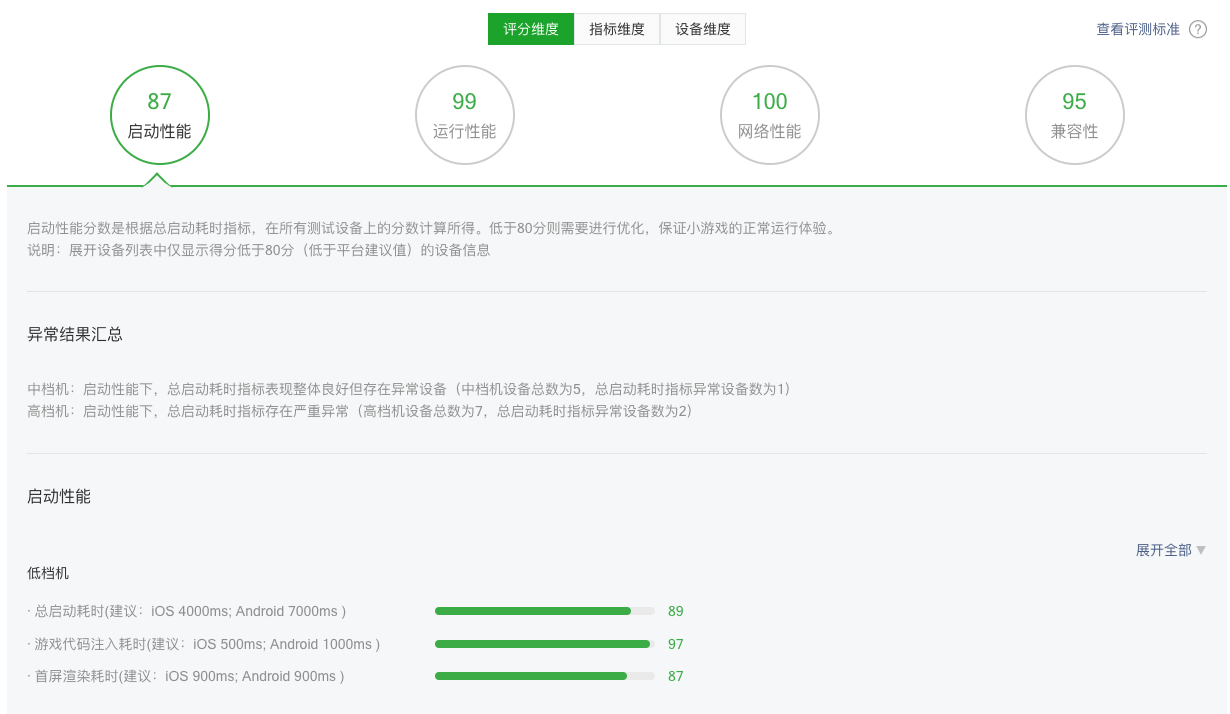Click the 游戏代码注入耗时 row label
1230x714 pixels.
click(204, 644)
